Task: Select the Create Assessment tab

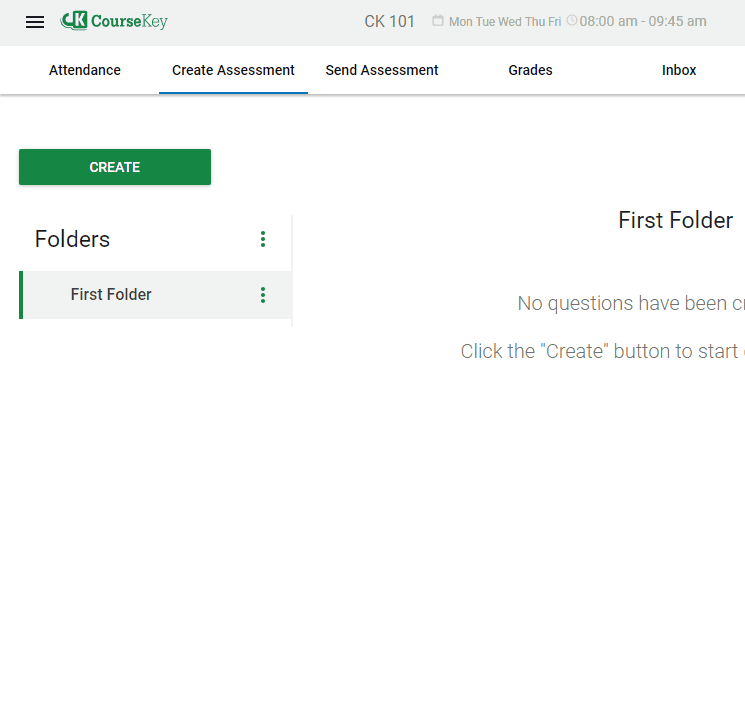Action: [x=233, y=70]
